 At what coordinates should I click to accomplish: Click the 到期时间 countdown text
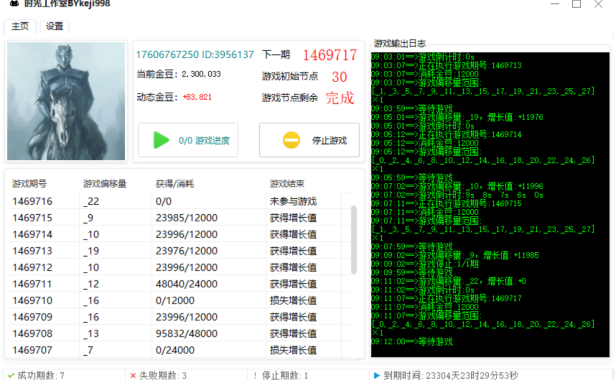(451, 375)
